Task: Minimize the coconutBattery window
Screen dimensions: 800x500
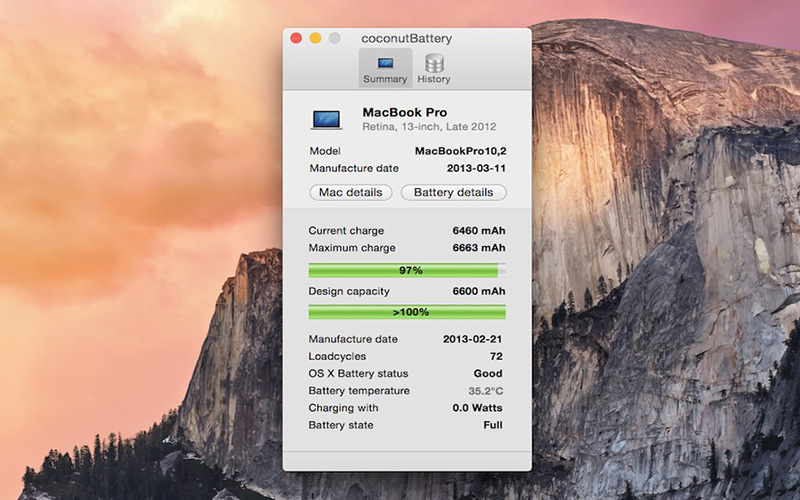Action: [315, 38]
